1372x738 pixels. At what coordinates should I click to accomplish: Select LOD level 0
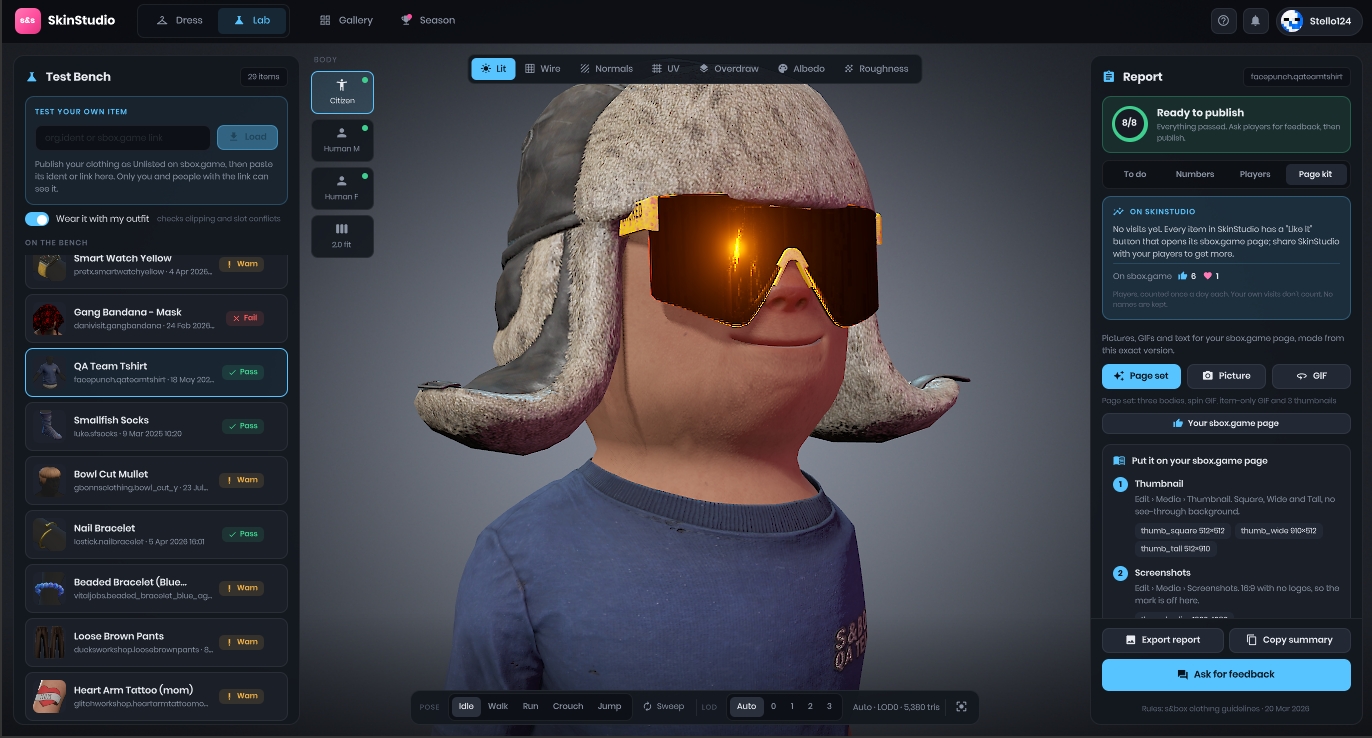773,706
